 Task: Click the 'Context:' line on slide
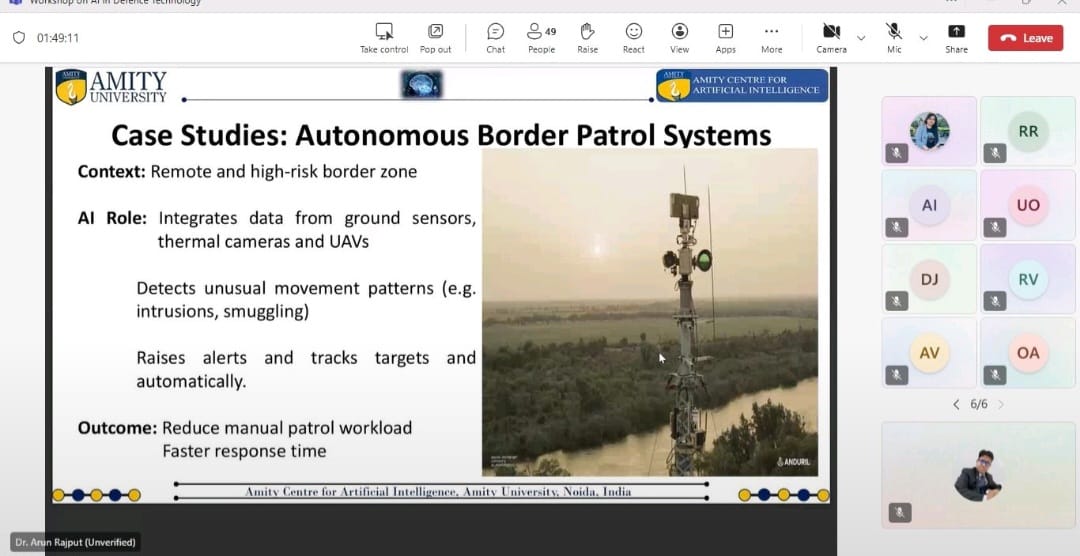click(247, 171)
